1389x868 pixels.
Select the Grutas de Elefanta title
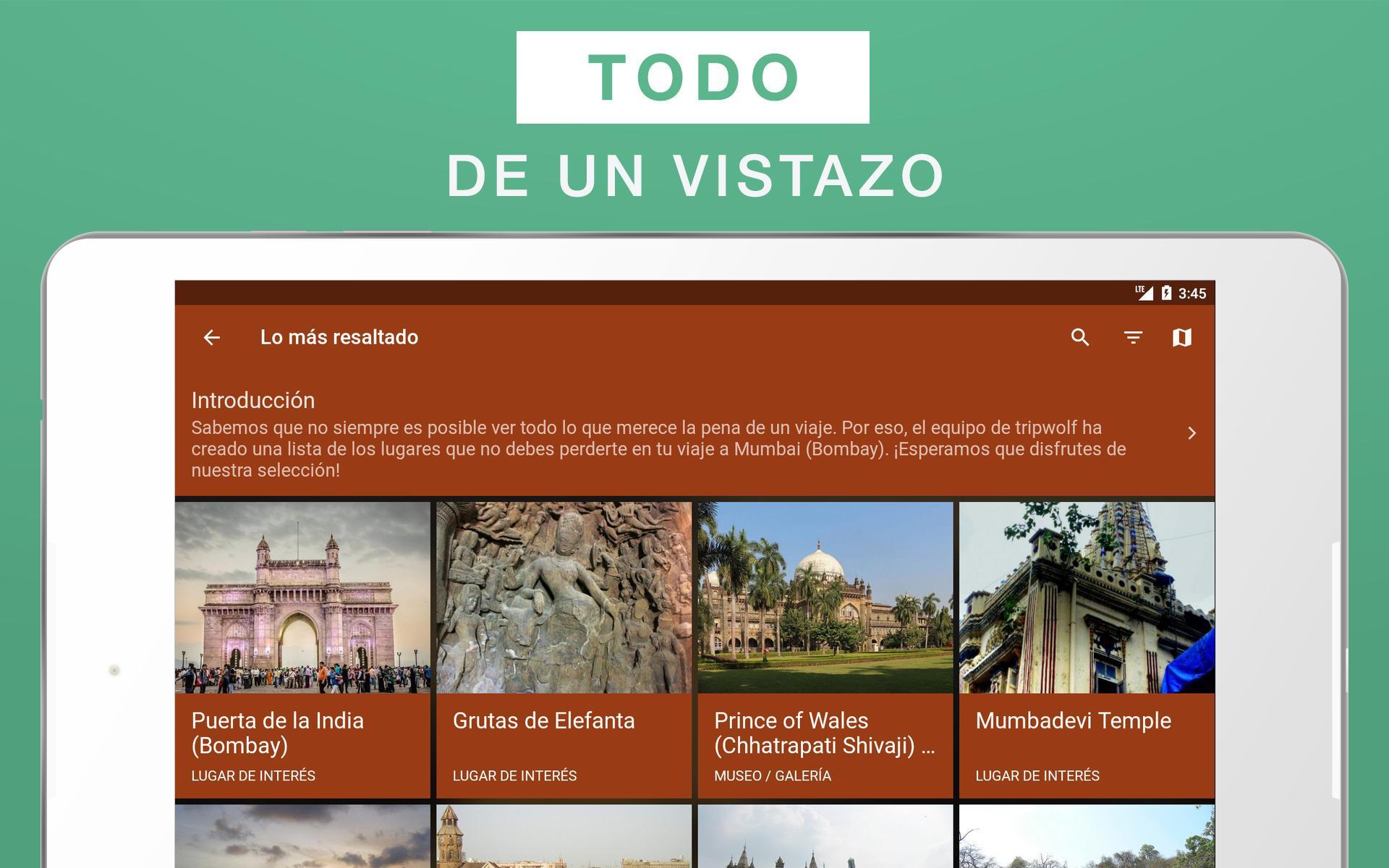[x=543, y=720]
